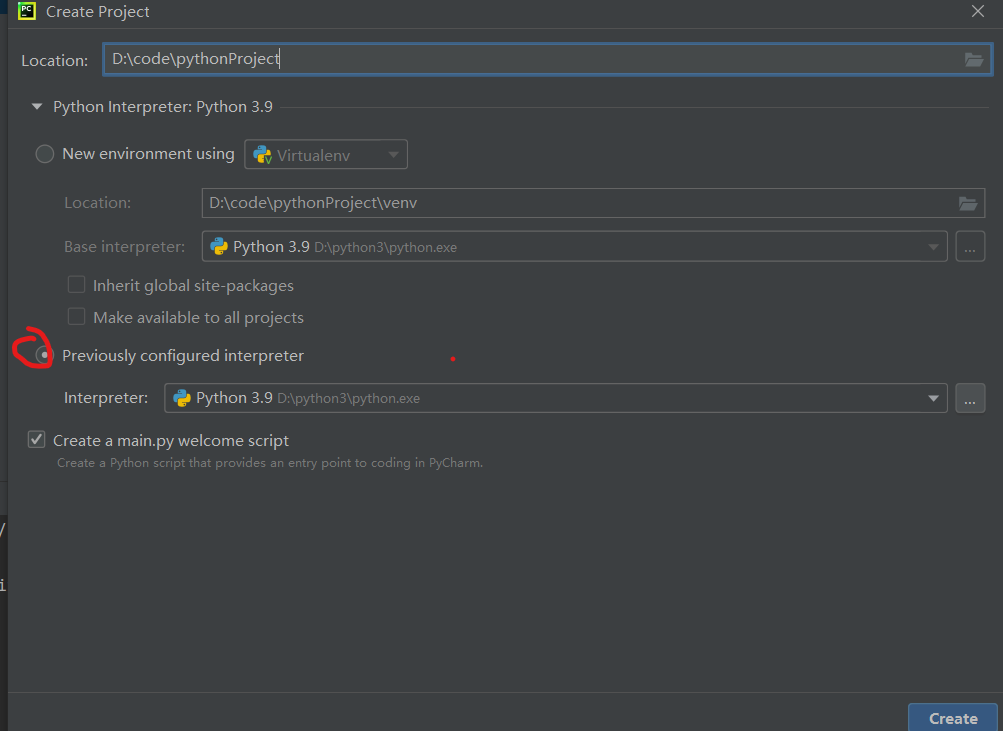
Task: Click the venv Location path field
Action: [x=593, y=203]
